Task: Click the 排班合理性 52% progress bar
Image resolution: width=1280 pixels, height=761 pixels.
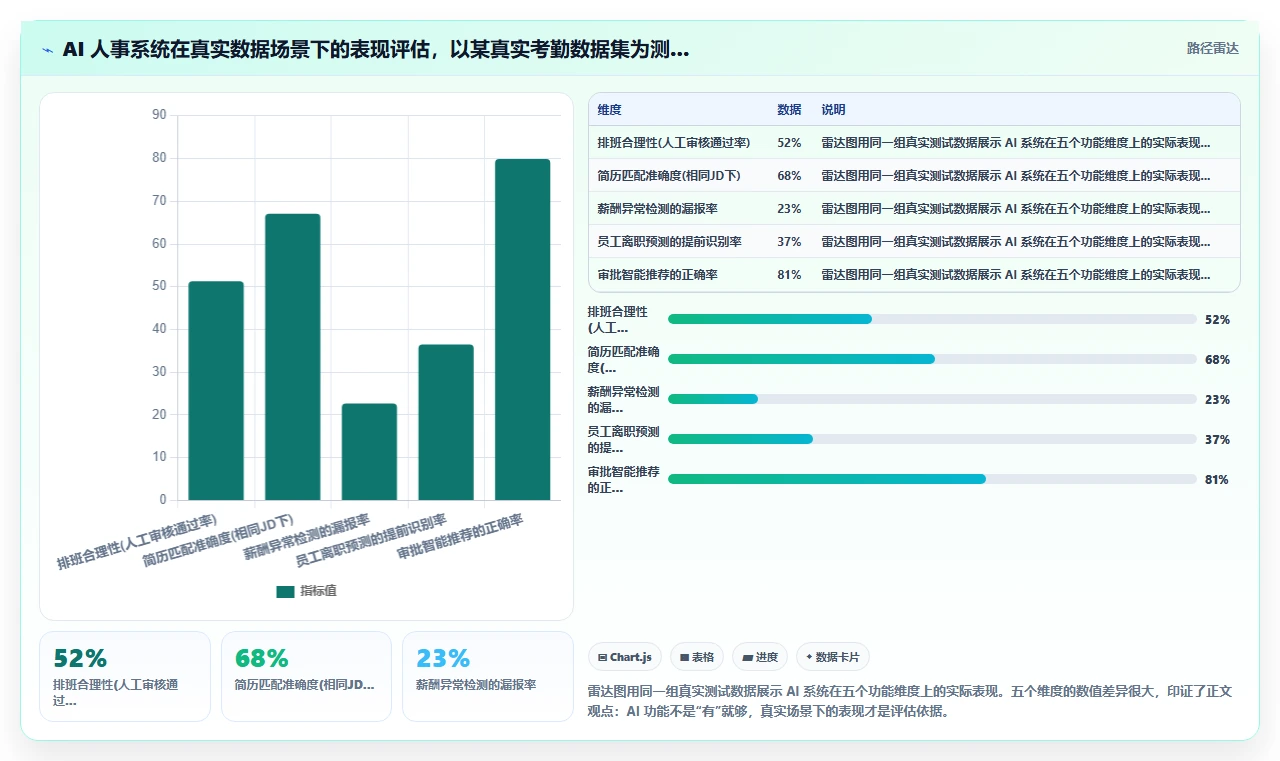Action: [x=932, y=319]
